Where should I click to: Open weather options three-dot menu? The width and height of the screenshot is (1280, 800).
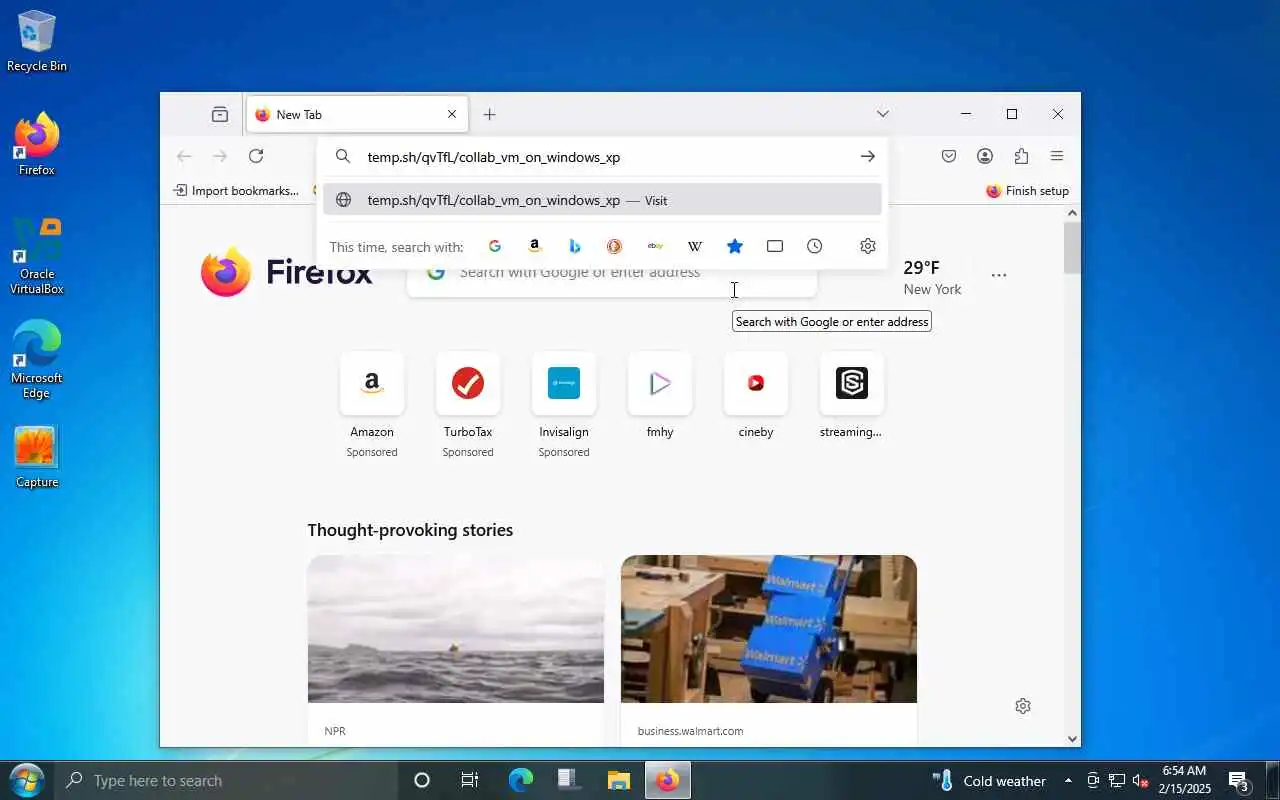(998, 275)
